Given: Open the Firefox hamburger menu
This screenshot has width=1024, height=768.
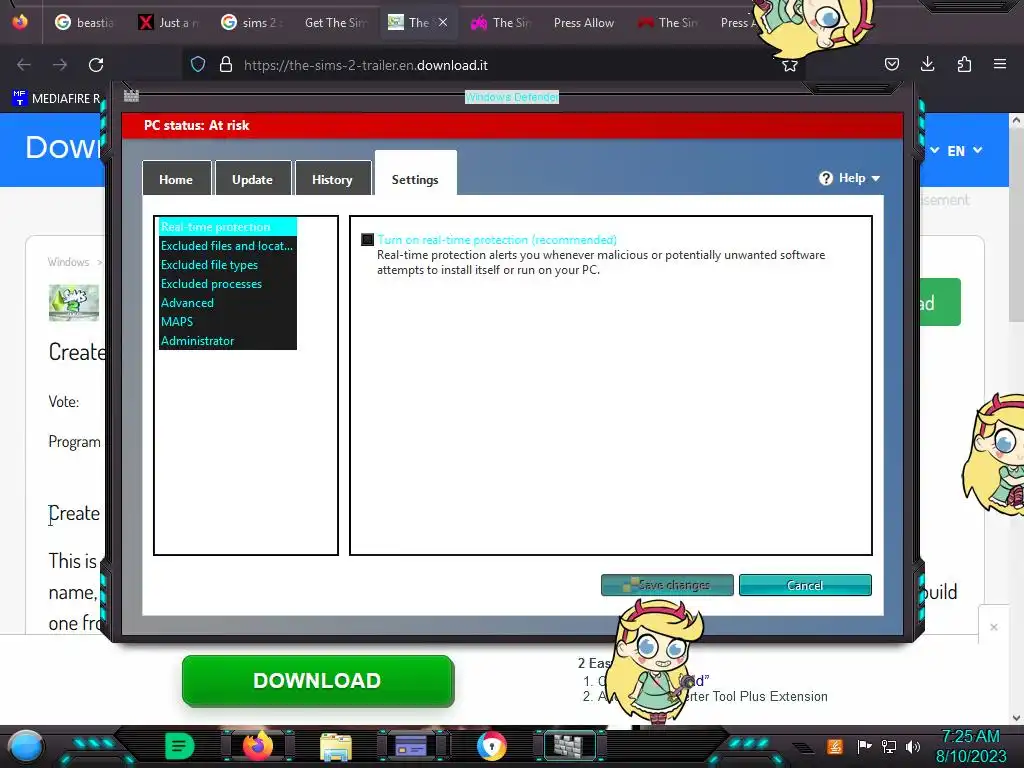Looking at the screenshot, I should click(x=1000, y=64).
